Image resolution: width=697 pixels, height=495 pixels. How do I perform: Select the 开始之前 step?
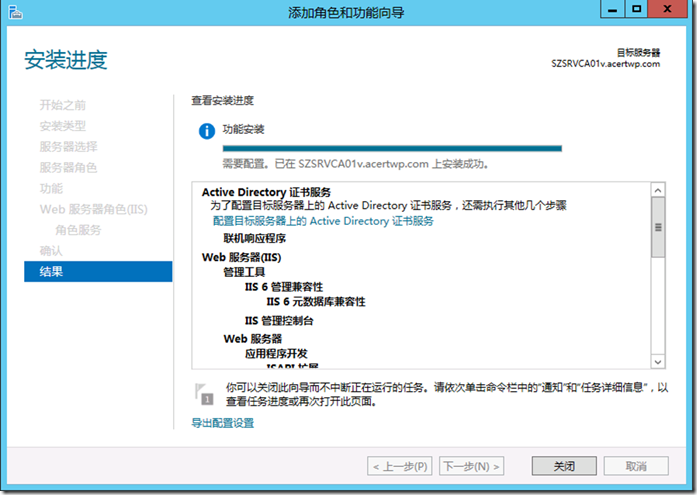click(63, 105)
